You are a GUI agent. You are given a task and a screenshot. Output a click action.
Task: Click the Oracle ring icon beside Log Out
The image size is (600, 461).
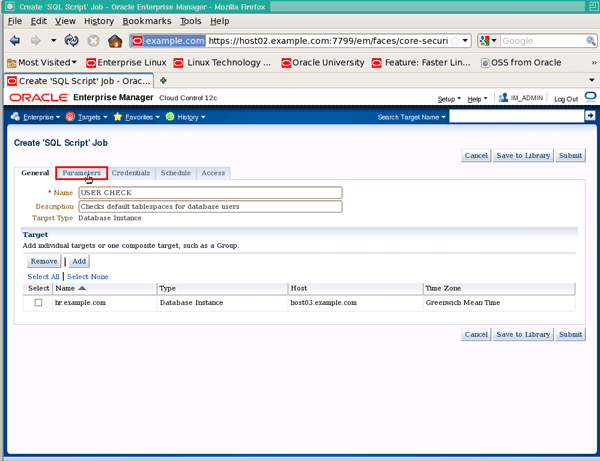pos(590,96)
